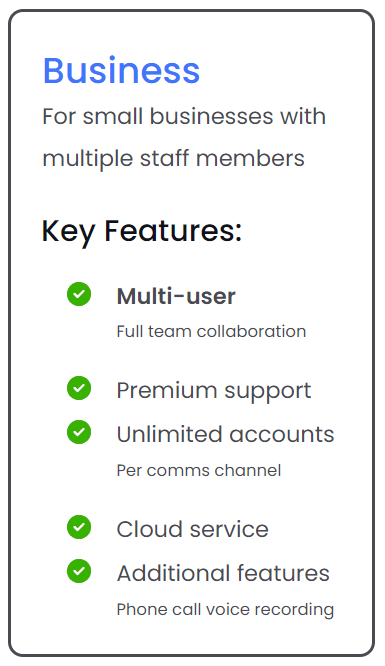This screenshot has width=385, height=666.
Task: Click the Key Features heading
Action: click(x=142, y=231)
